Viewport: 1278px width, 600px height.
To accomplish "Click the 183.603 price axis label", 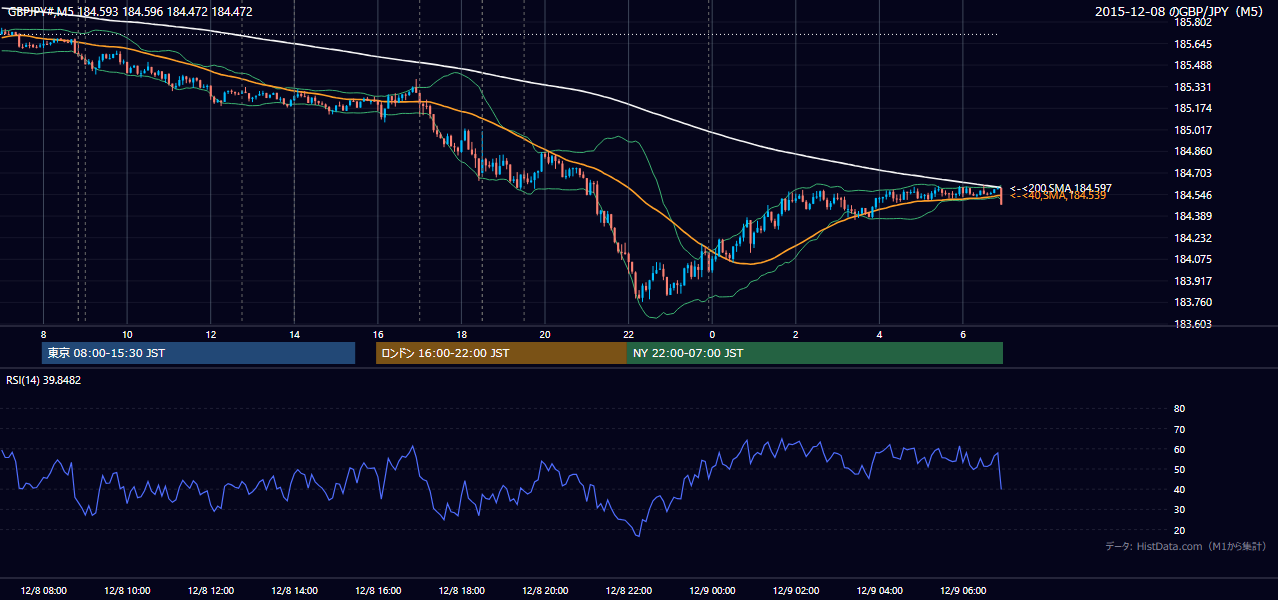I will point(1193,324).
